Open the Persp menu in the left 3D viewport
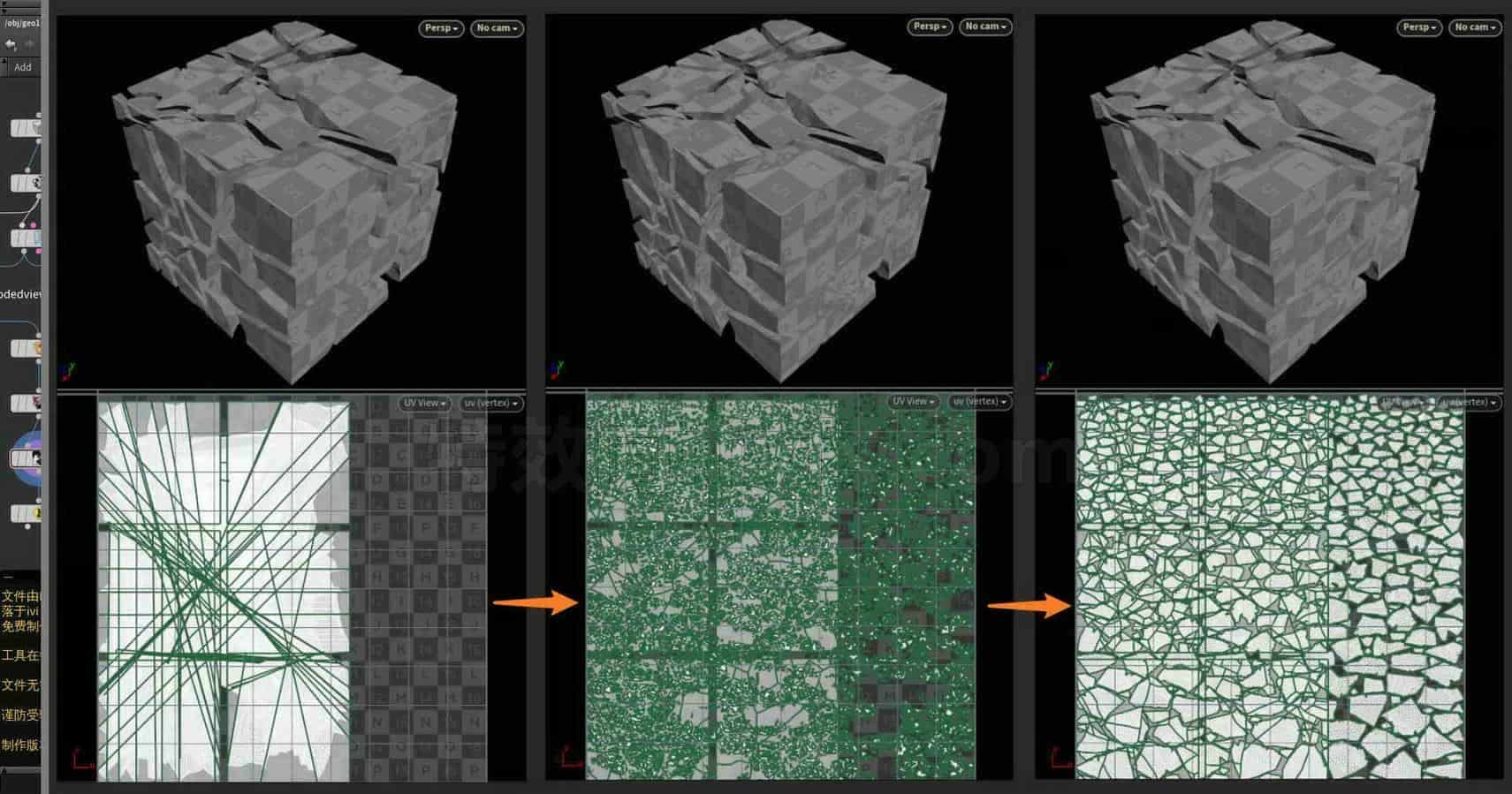Screen dimensions: 1512x794 click(441, 28)
